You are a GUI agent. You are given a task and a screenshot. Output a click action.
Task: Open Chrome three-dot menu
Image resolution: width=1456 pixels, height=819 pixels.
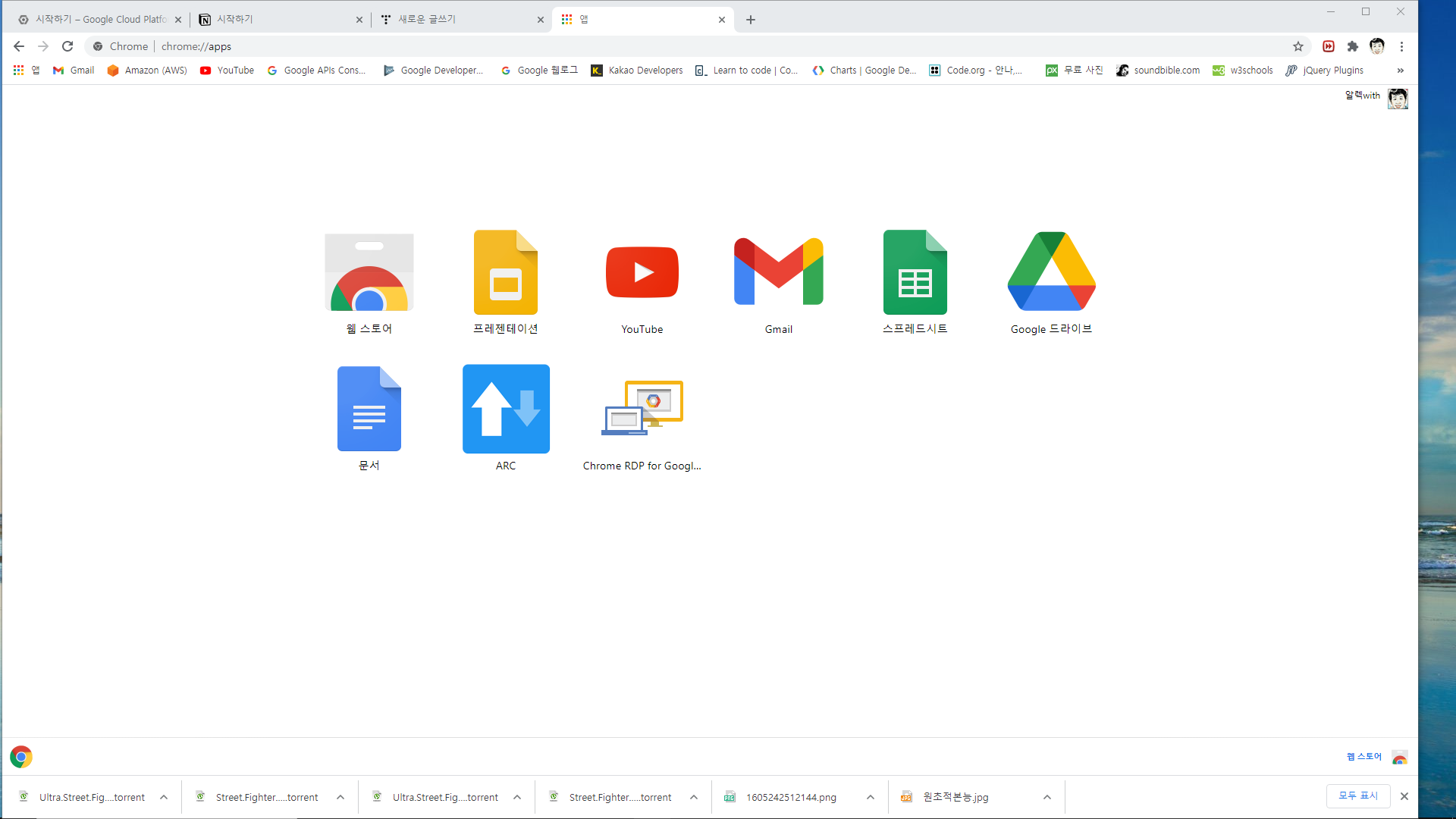1402,46
